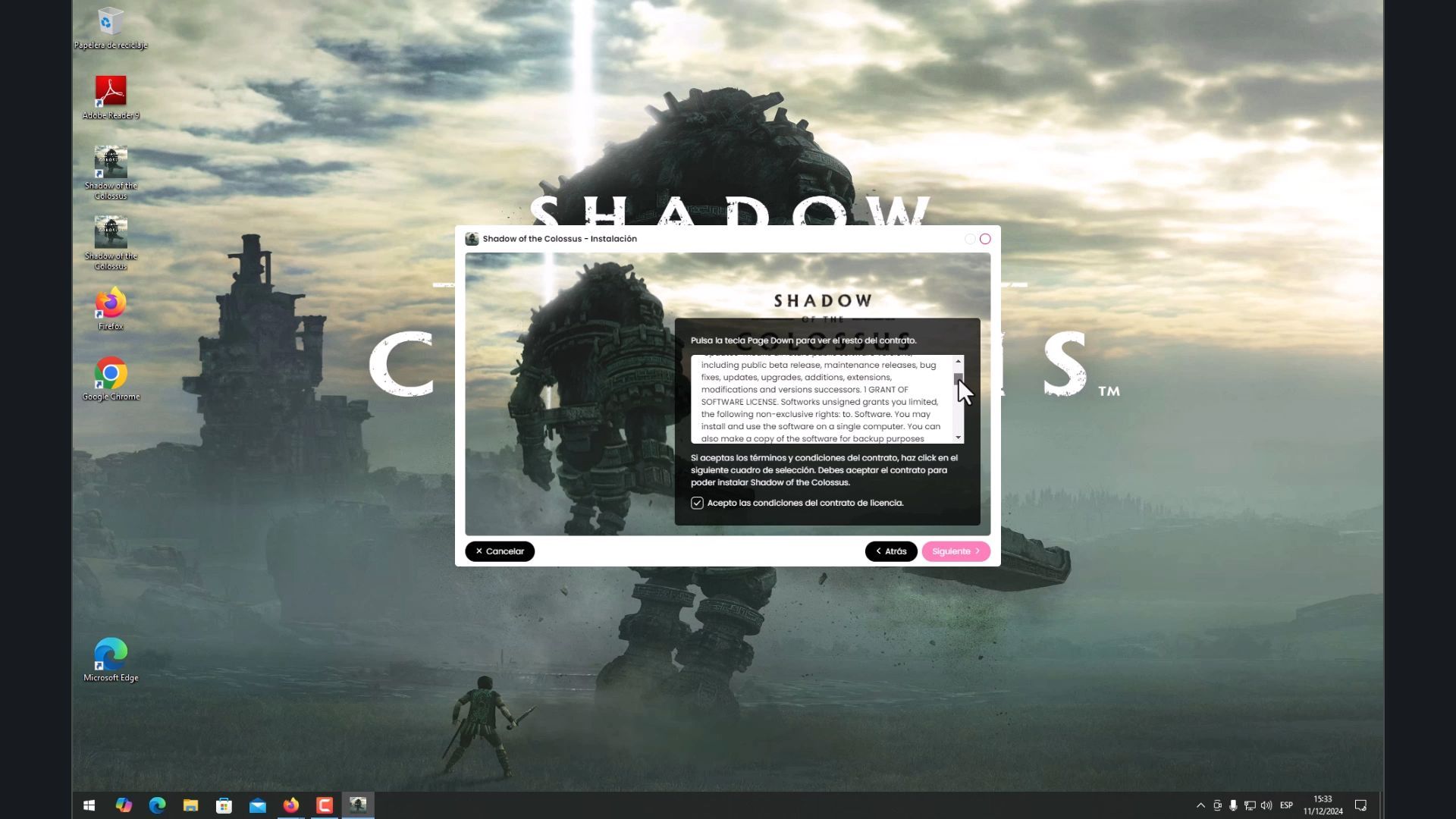Click the license scrollbar down arrow

click(x=959, y=438)
